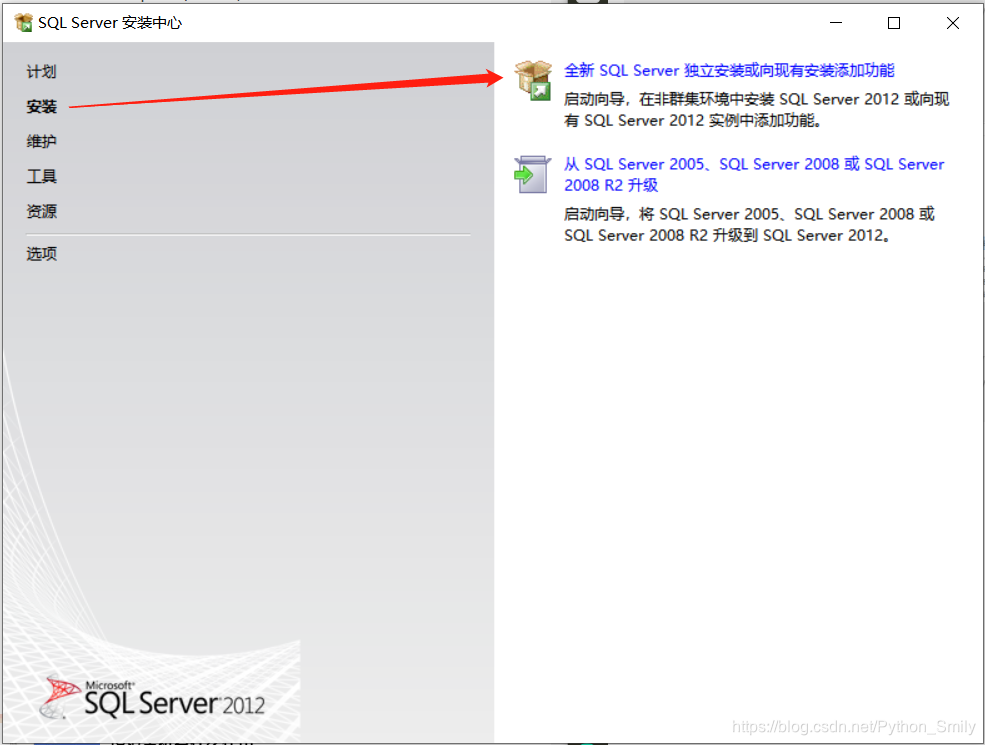Select the 选项 sidebar item
This screenshot has width=985, height=745.
coord(41,254)
